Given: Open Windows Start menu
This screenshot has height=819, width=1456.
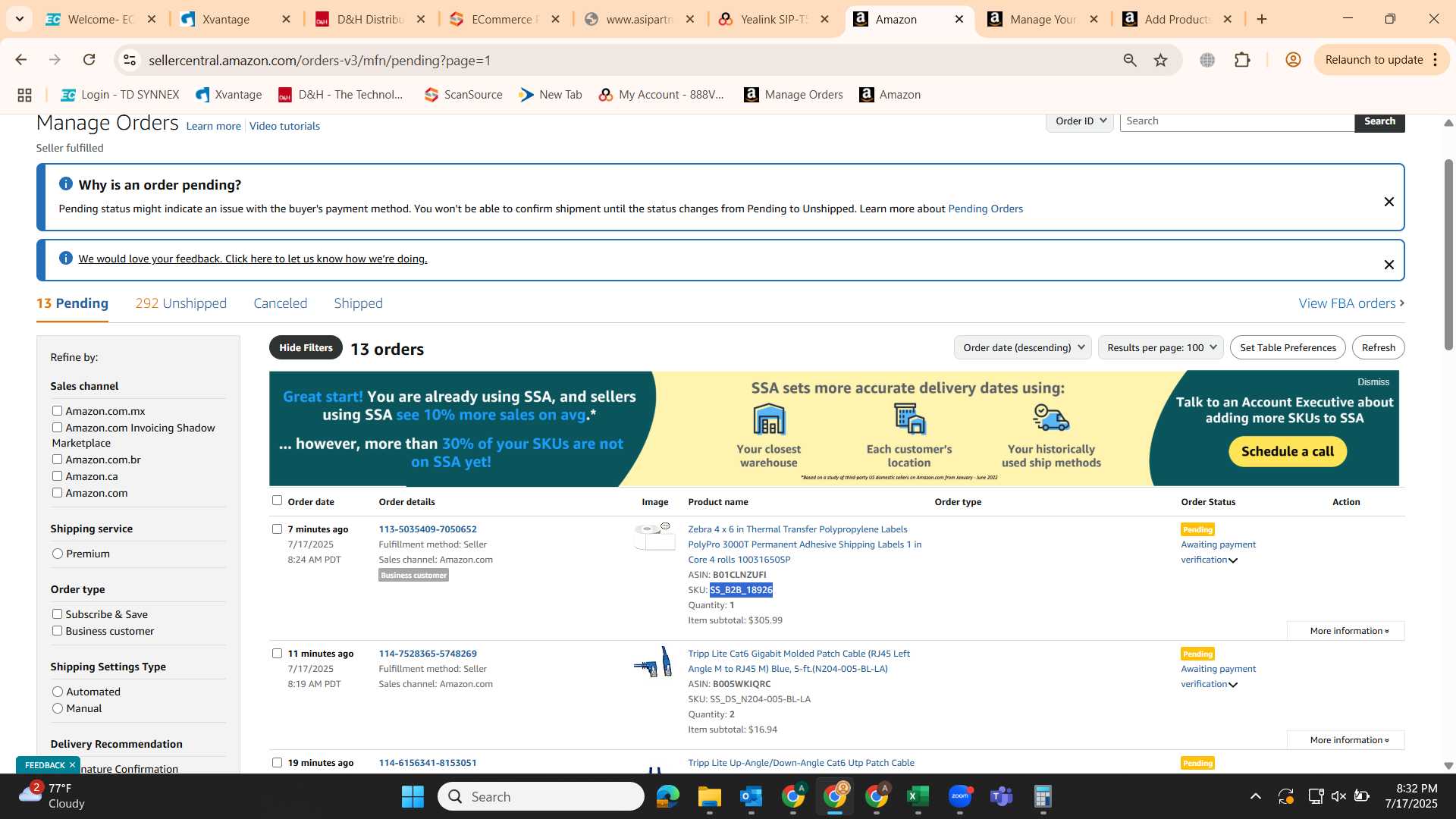Looking at the screenshot, I should point(413,796).
